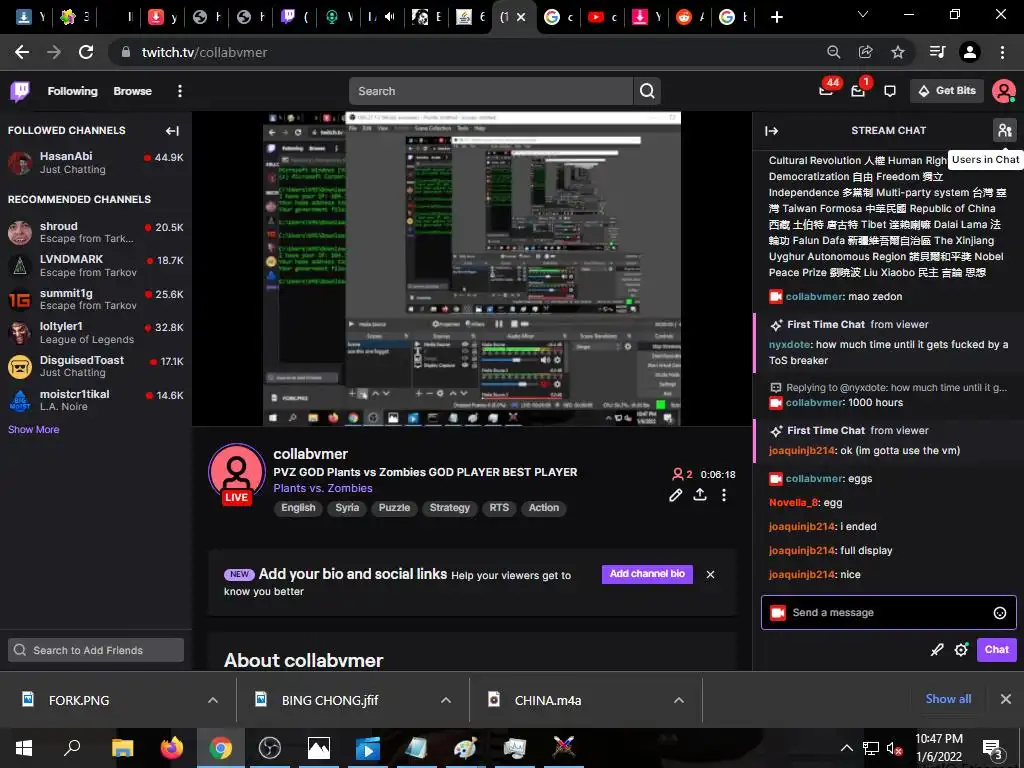
Task: Click Search to Add Friends field
Action: click(96, 650)
